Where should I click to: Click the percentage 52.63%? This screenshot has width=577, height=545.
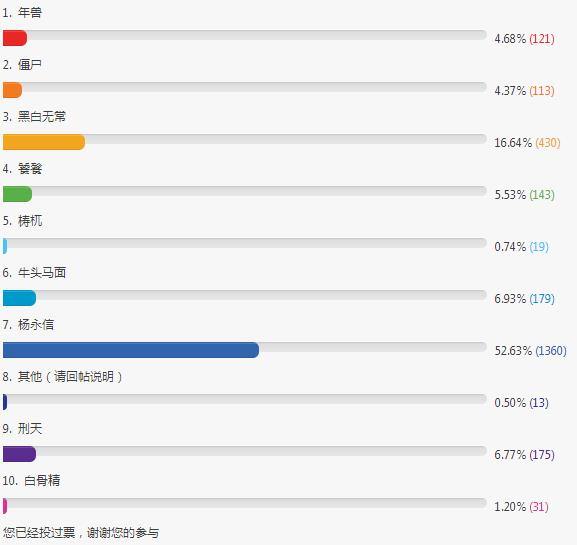(x=513, y=351)
